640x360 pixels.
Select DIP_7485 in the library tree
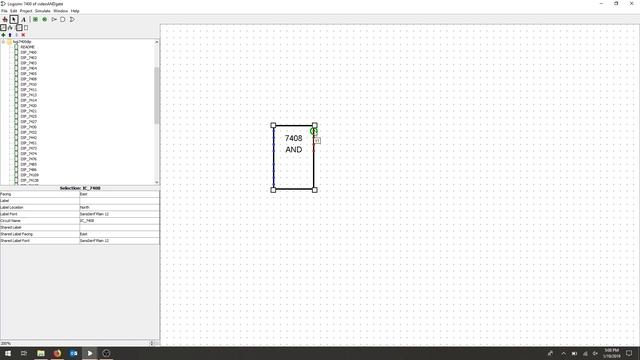point(29,164)
